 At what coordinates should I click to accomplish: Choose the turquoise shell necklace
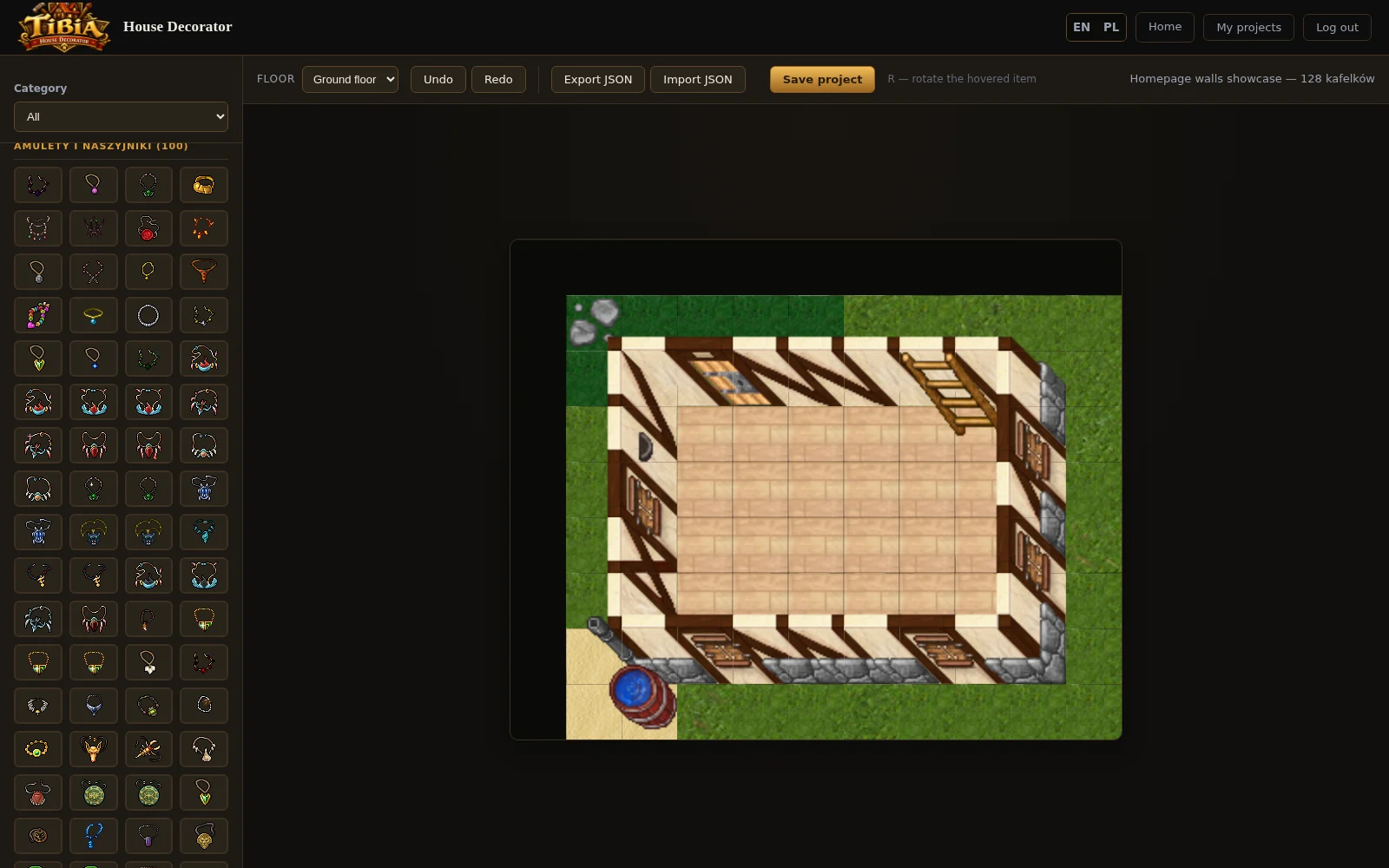point(204,532)
